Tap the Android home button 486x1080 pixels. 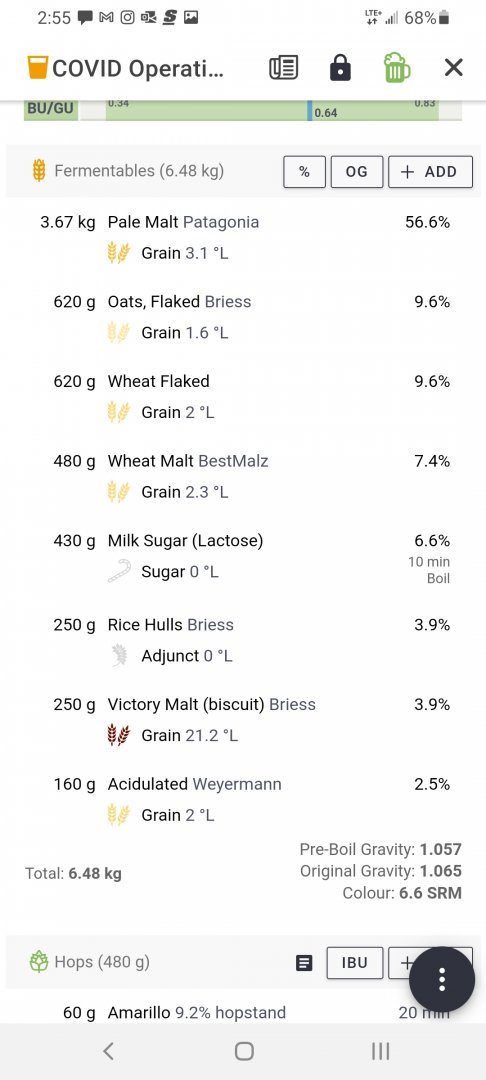(244, 1051)
